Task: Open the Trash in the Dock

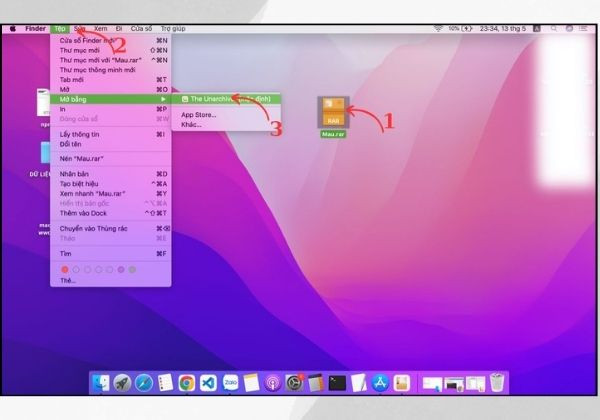Action: coord(497,383)
